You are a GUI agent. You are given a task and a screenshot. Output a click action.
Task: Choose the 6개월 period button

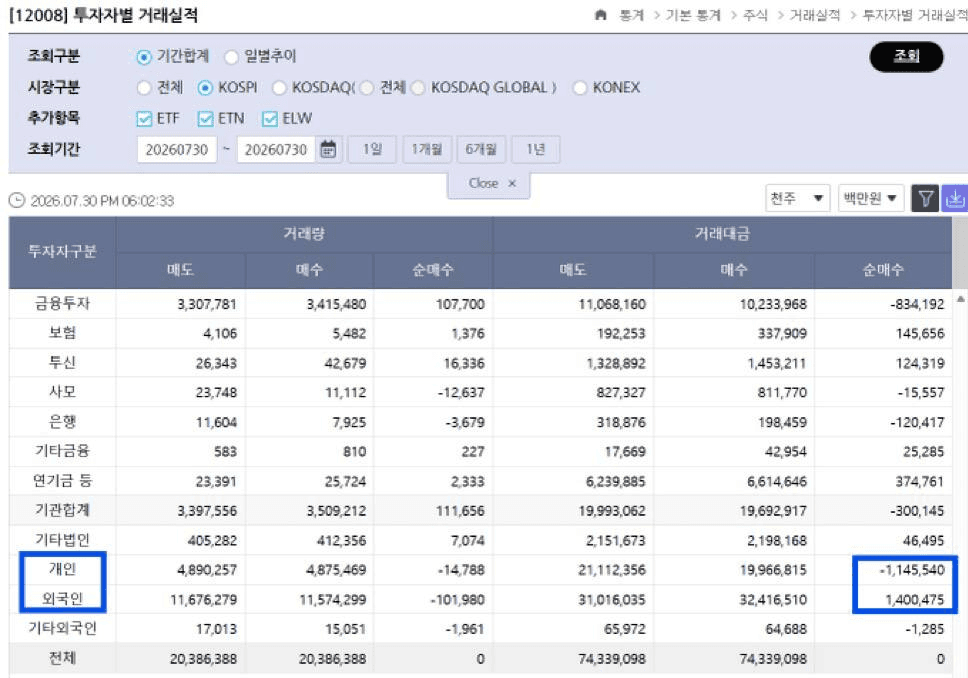click(x=481, y=149)
